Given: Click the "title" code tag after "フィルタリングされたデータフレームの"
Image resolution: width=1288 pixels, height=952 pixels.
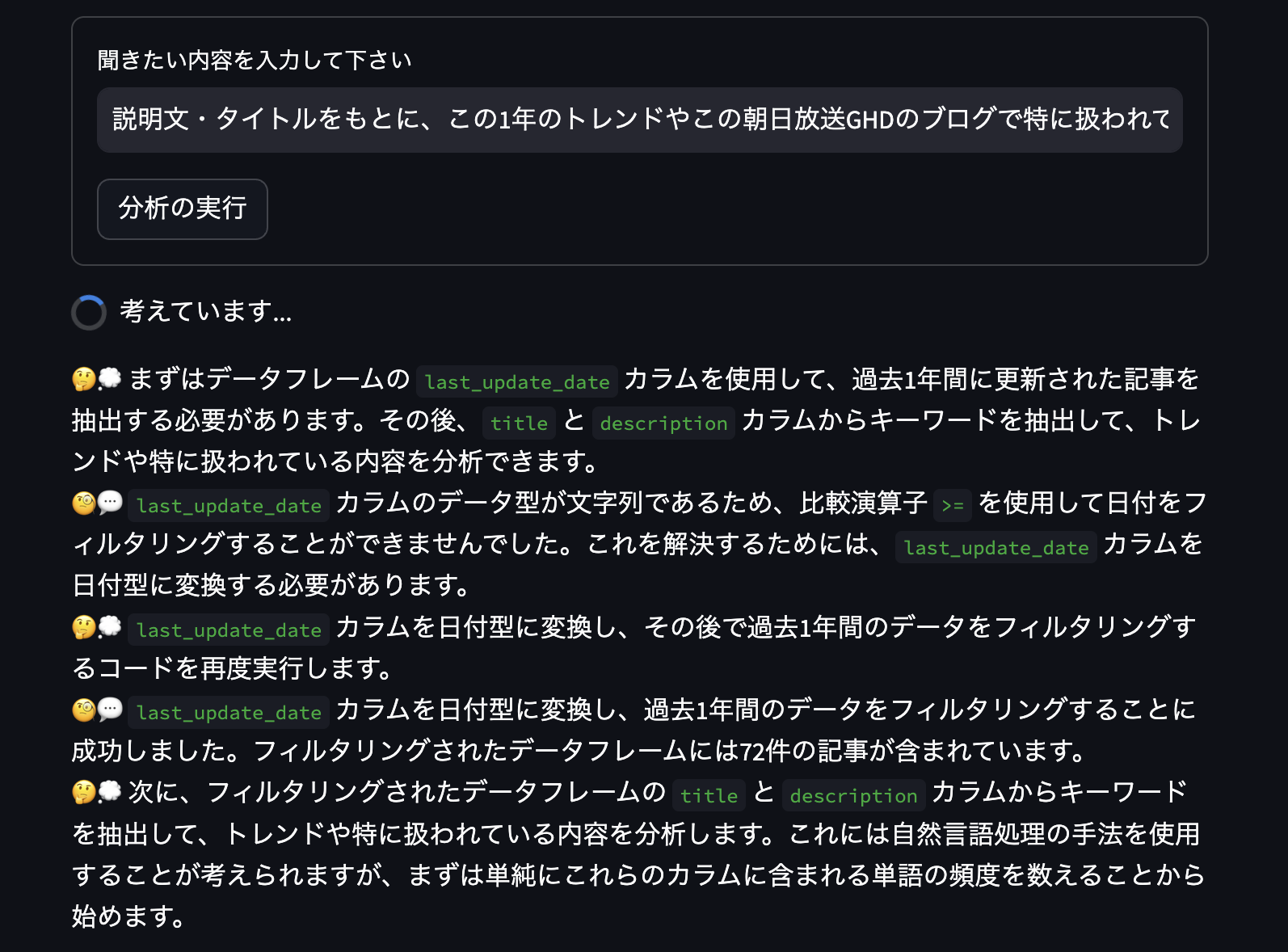Looking at the screenshot, I should 709,795.
